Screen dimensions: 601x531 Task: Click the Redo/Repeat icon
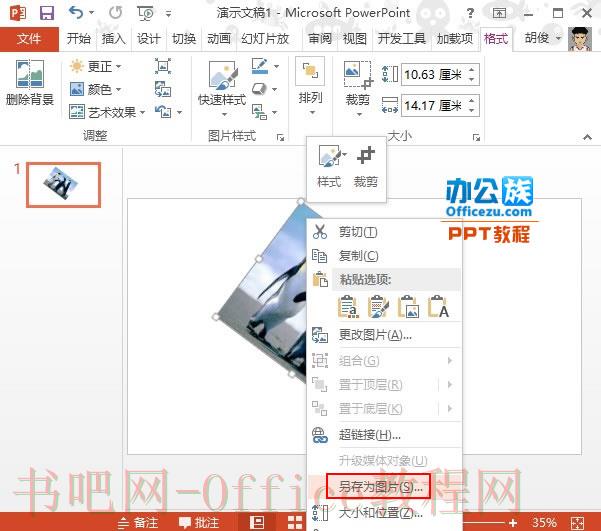point(115,13)
